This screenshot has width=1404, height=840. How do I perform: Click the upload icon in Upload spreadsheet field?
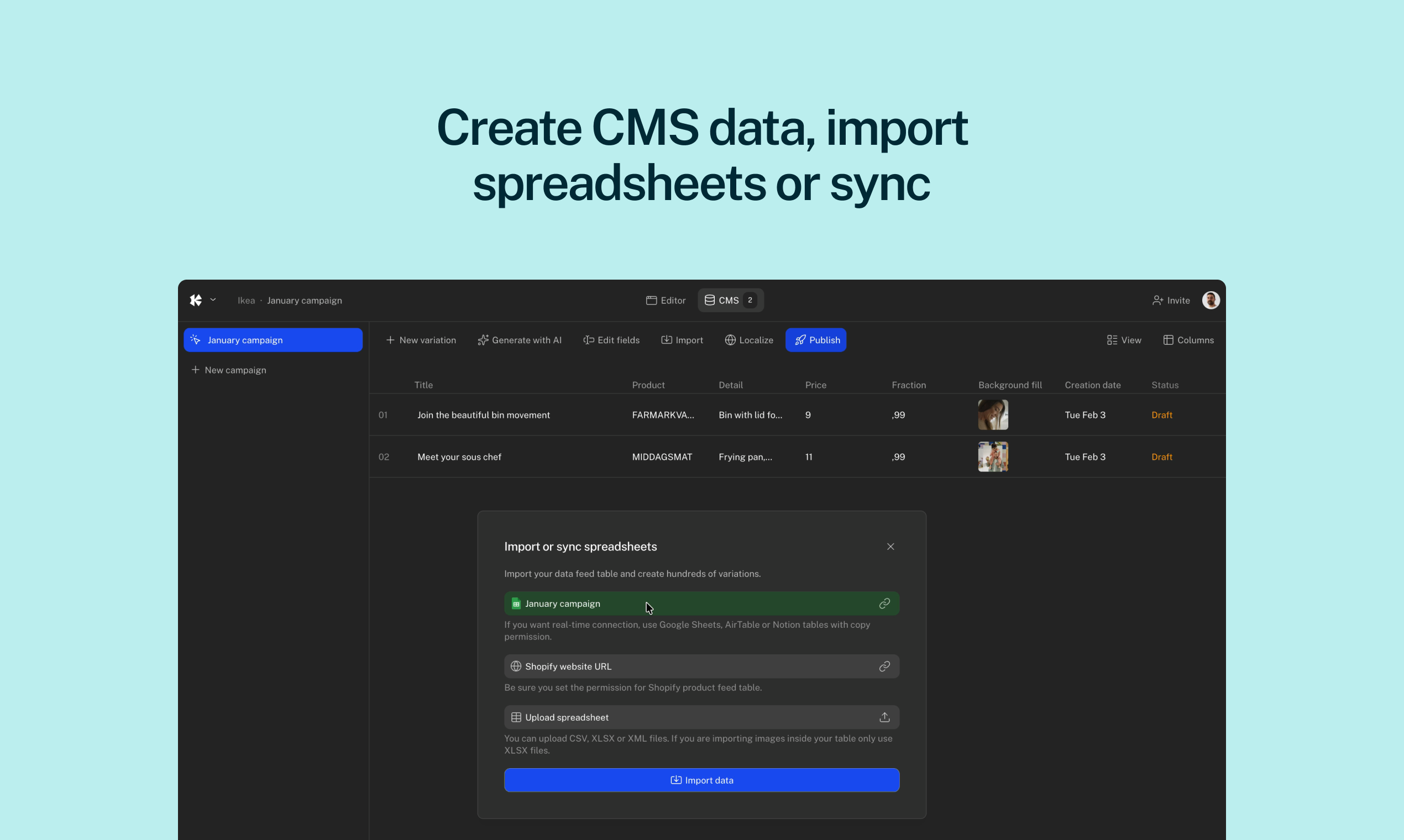coord(885,717)
